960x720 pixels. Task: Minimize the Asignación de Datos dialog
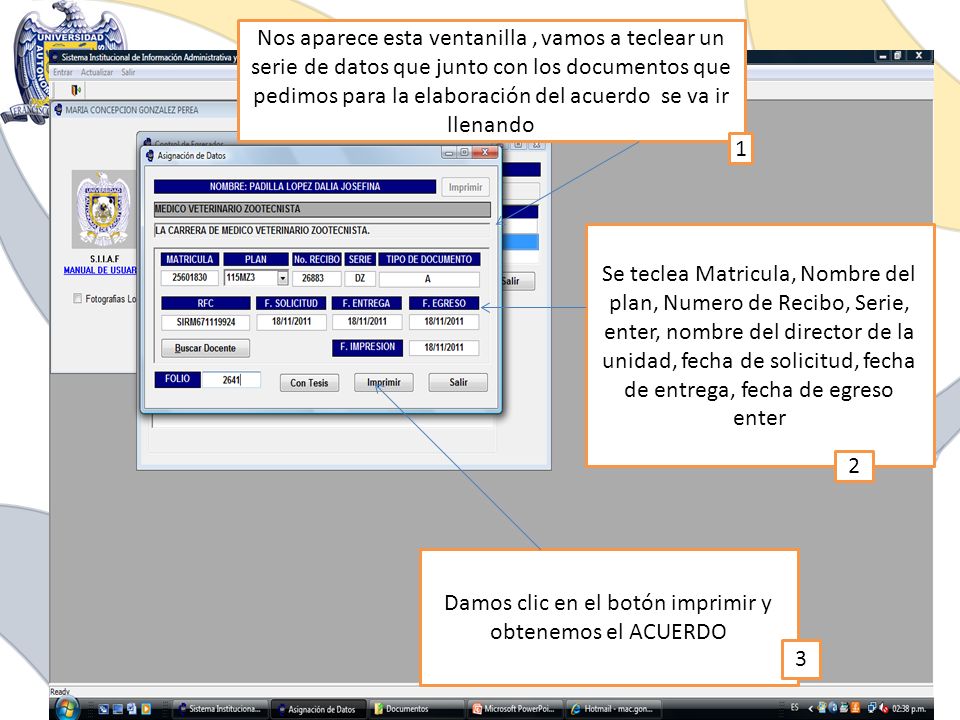pyautogui.click(x=449, y=152)
